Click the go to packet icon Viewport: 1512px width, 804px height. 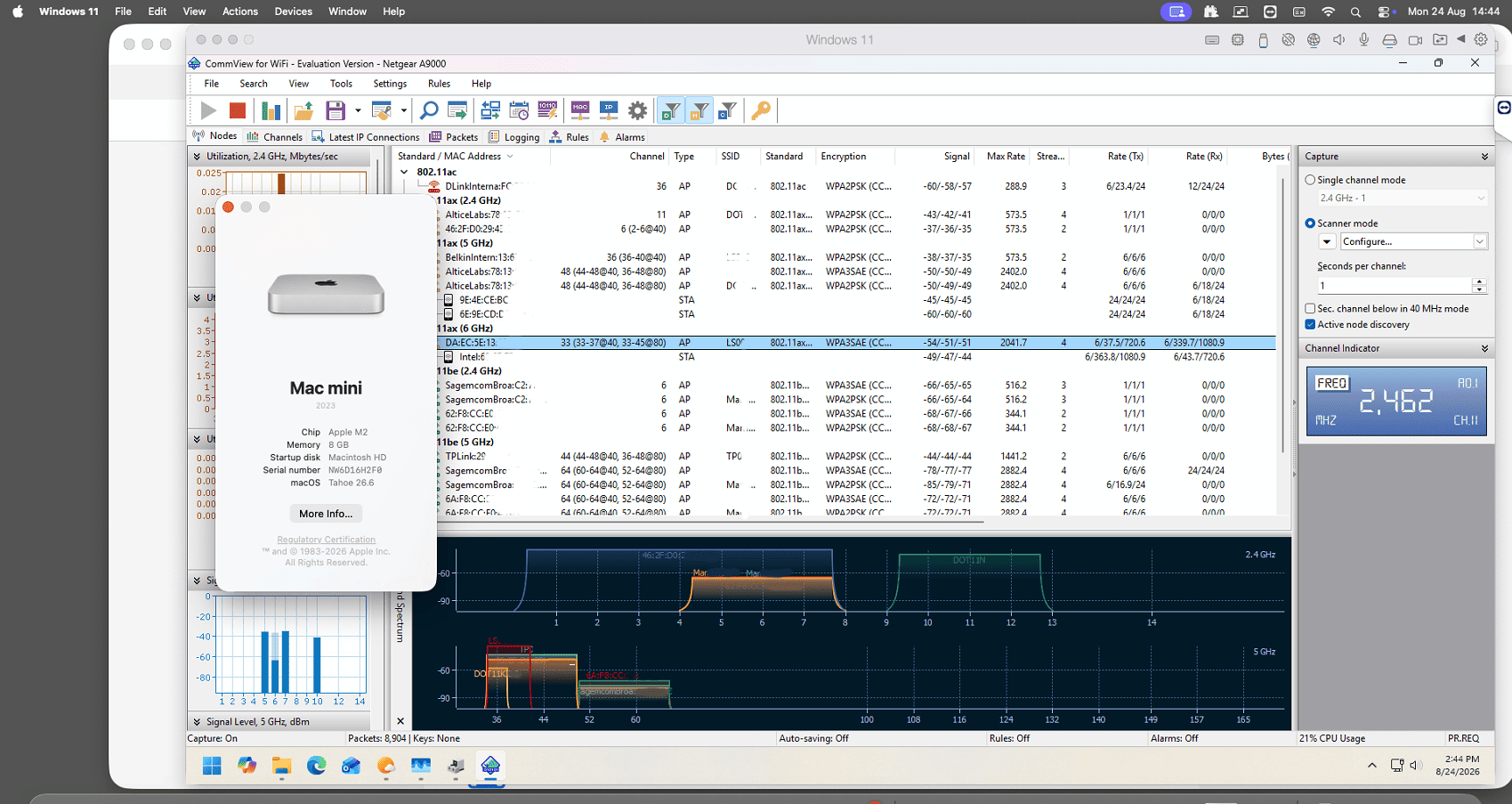(x=457, y=110)
